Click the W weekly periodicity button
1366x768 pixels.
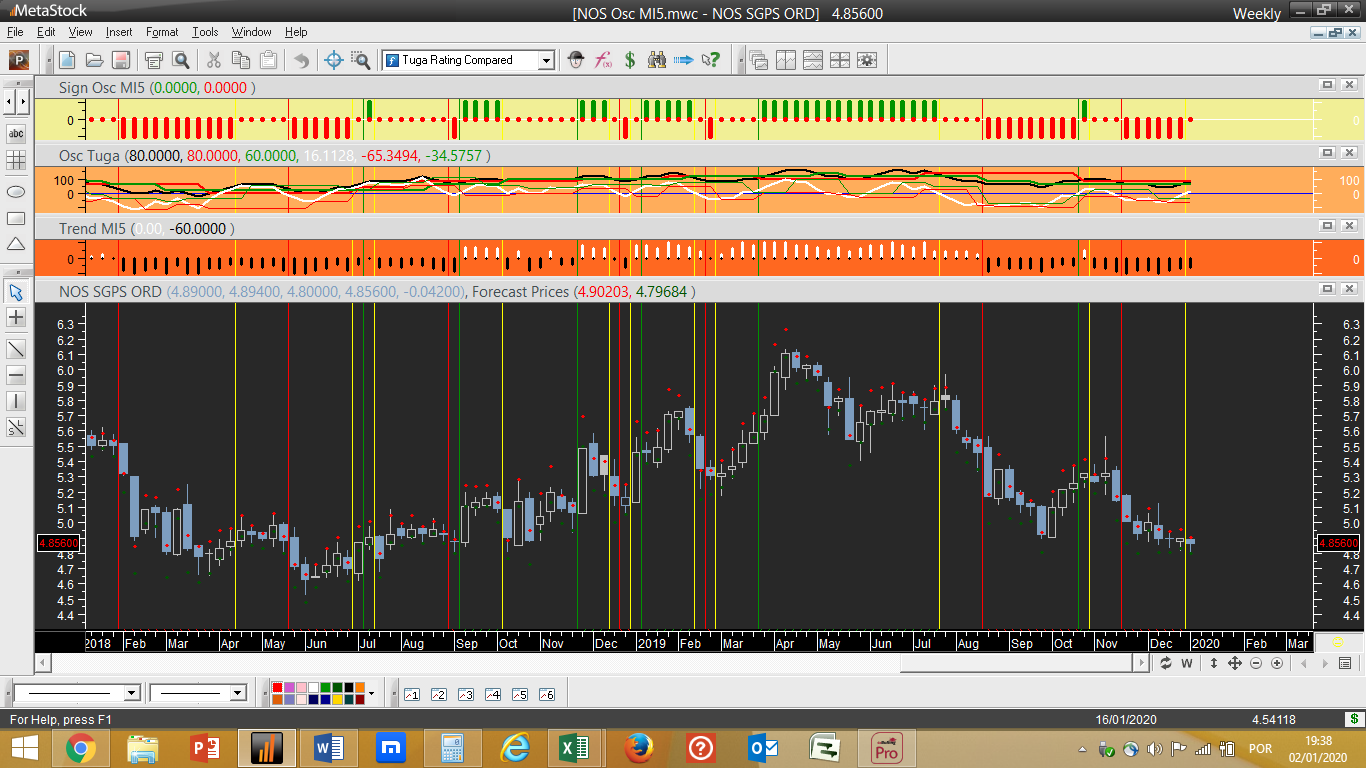[1187, 663]
